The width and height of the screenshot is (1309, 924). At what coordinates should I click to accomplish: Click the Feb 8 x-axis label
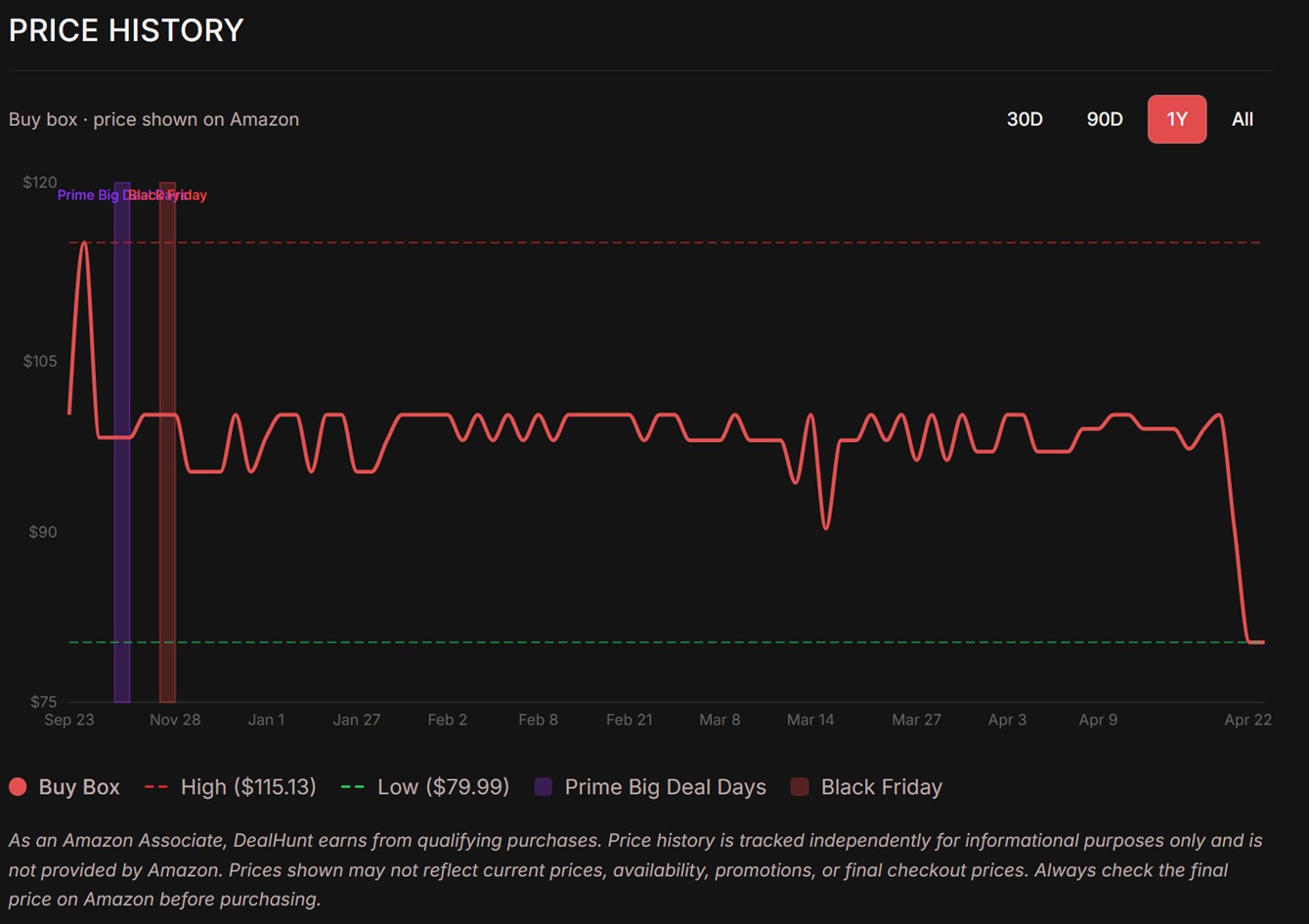pyautogui.click(x=539, y=720)
